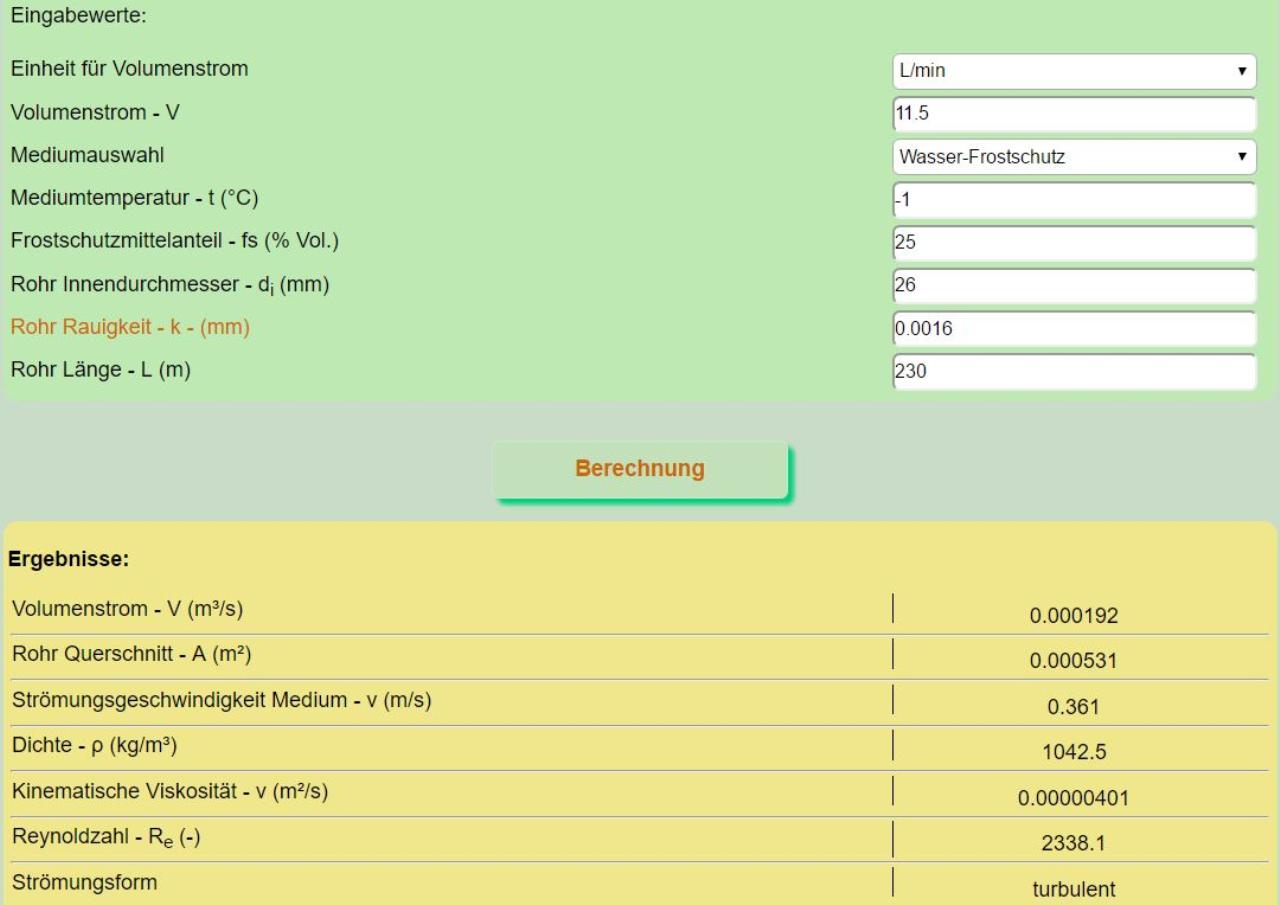The height and width of the screenshot is (905, 1280).
Task: Select the Reynoldzahl value 2338.1
Action: click(x=1073, y=843)
